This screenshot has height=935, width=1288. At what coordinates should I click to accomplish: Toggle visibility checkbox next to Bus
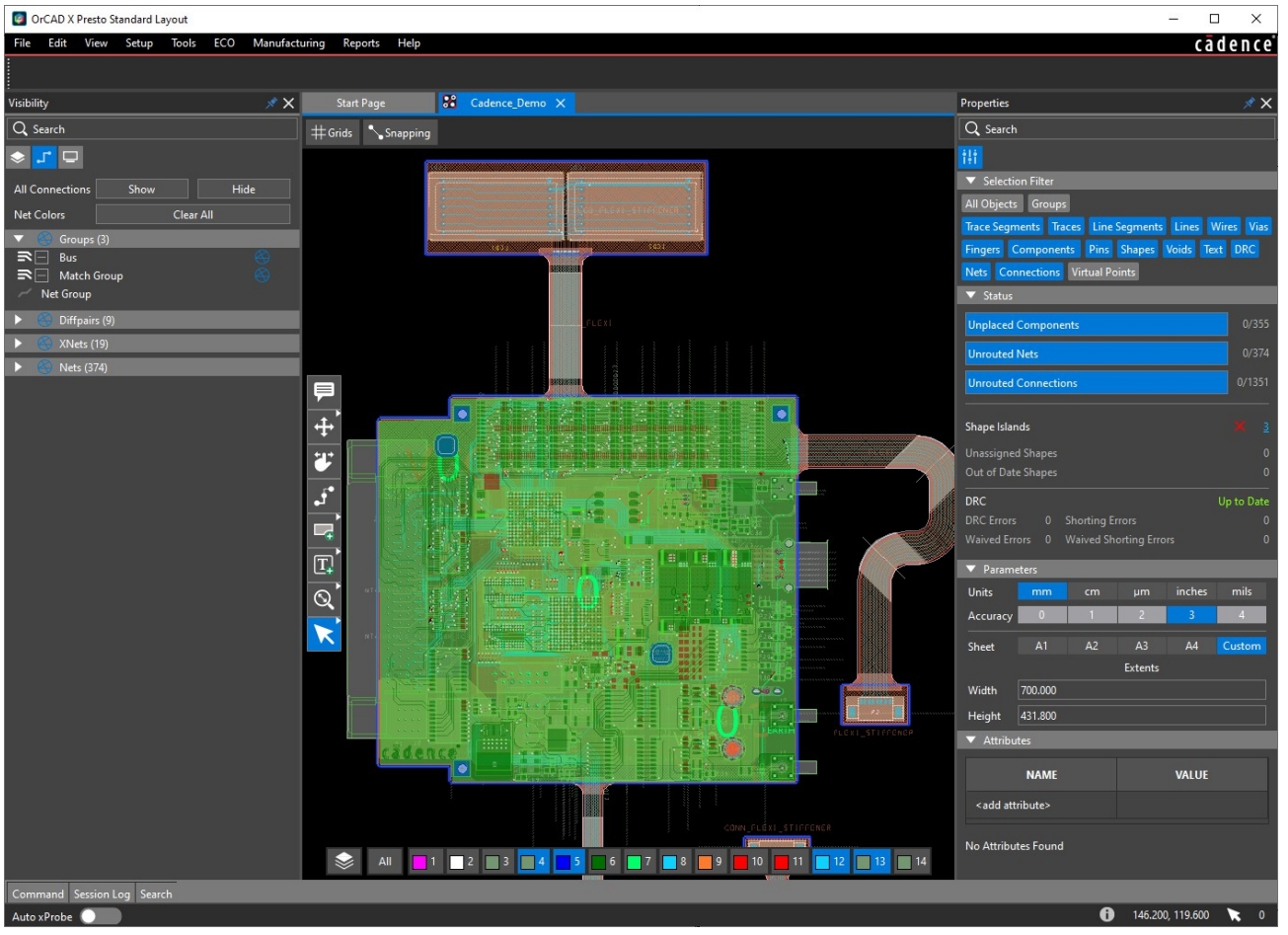(40, 256)
